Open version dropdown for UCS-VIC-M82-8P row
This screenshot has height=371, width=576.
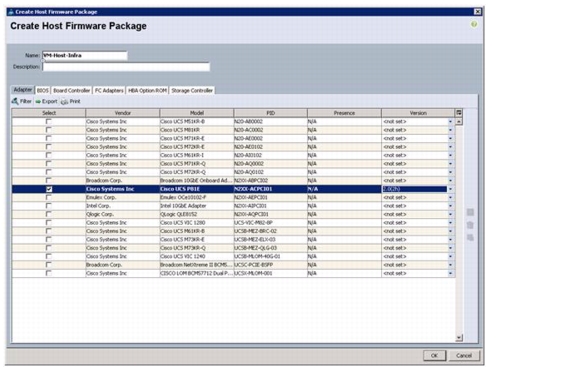[450, 223]
